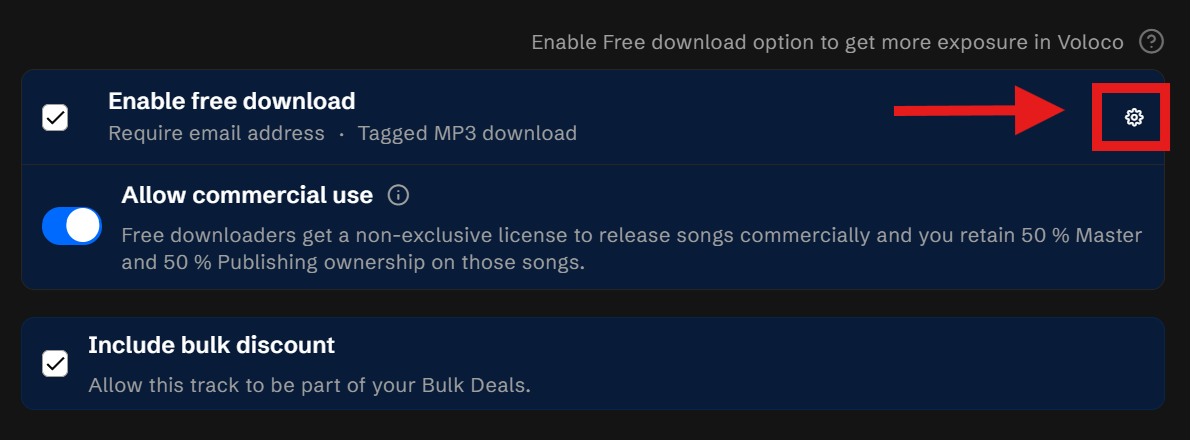Turn off the Allow commercial use switch
Image resolution: width=1190 pixels, height=440 pixels.
click(72, 226)
